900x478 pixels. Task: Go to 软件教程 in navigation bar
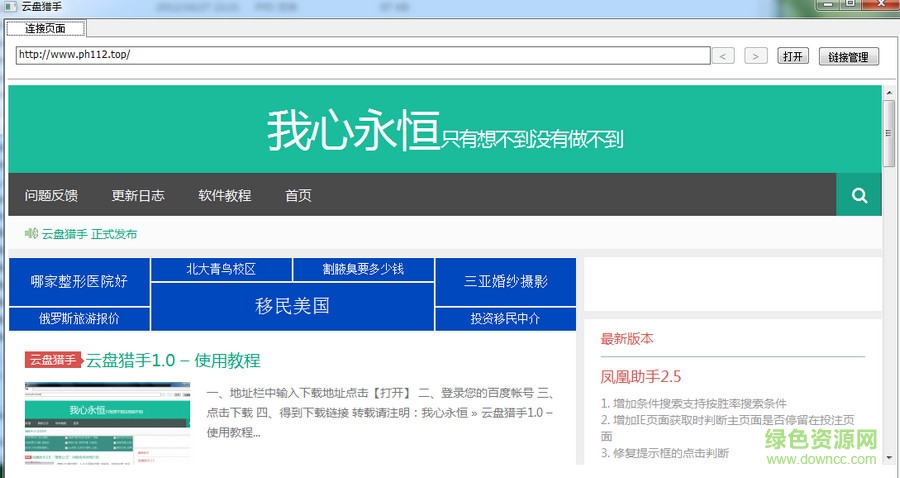pyautogui.click(x=224, y=195)
